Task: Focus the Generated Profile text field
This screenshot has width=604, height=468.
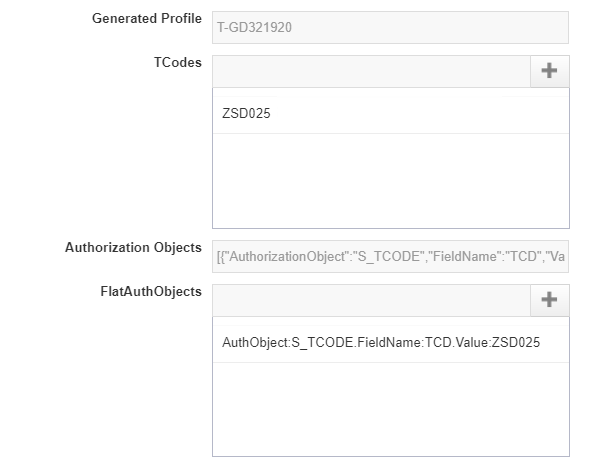Action: 390,28
